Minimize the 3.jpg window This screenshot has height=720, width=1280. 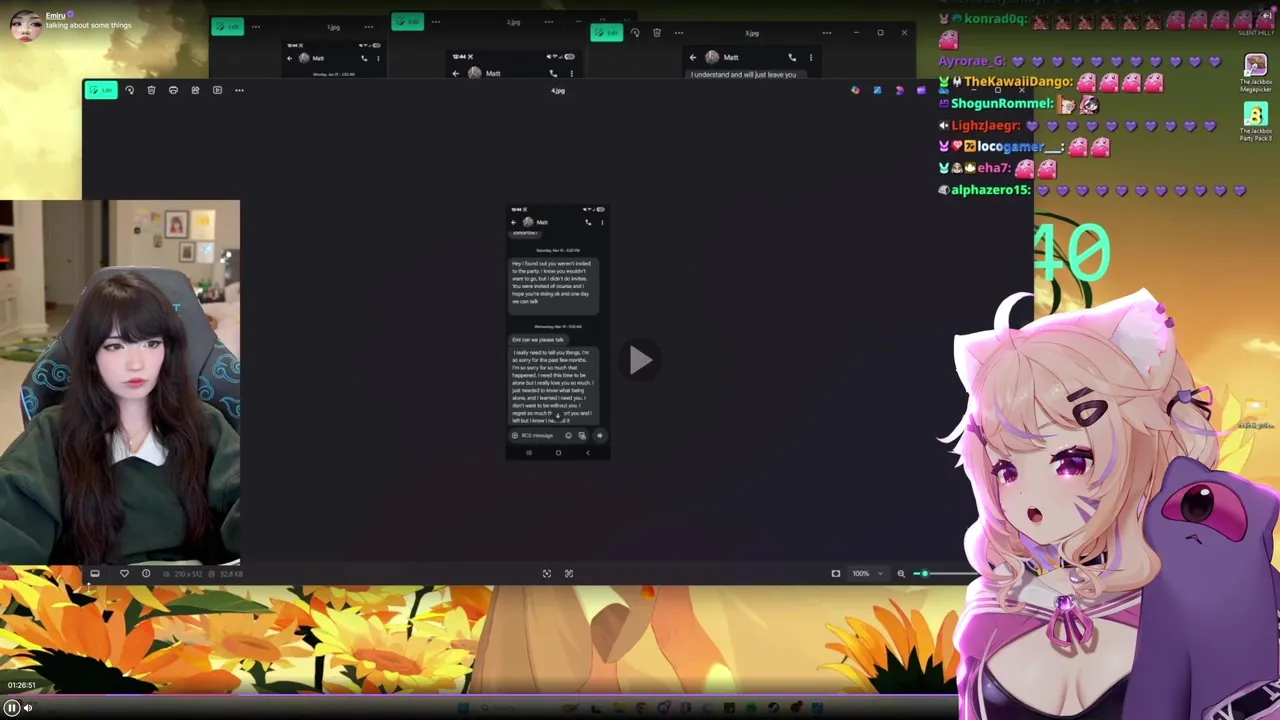[x=856, y=33]
